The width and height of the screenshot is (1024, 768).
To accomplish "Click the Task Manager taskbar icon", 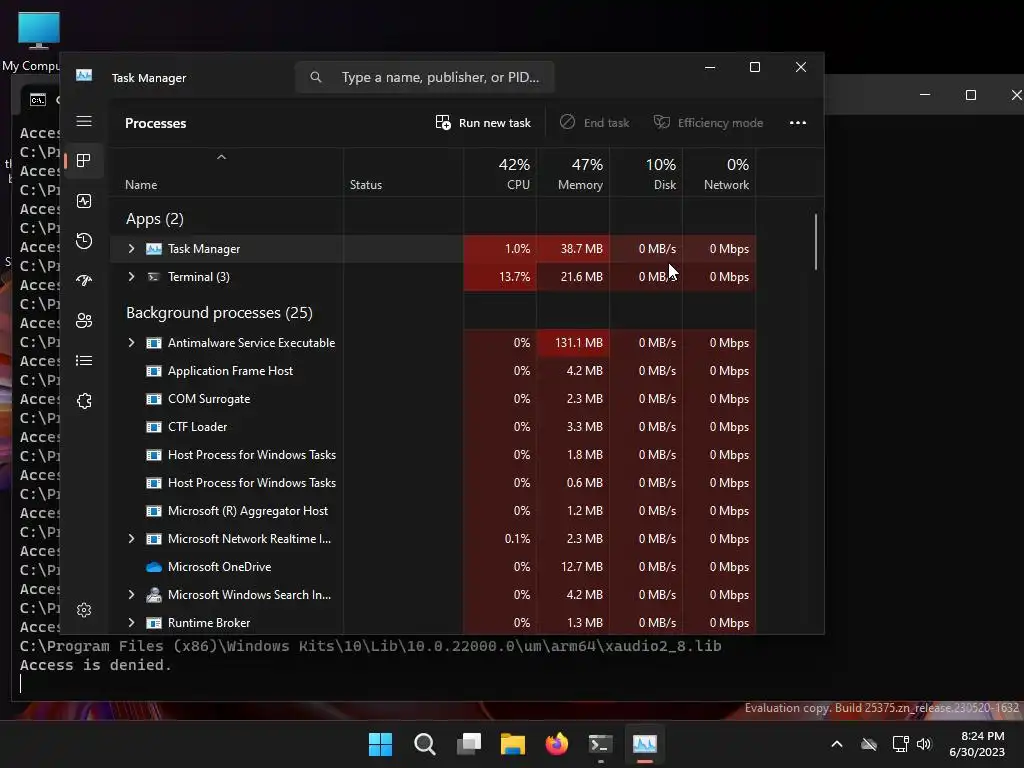I will click(645, 744).
